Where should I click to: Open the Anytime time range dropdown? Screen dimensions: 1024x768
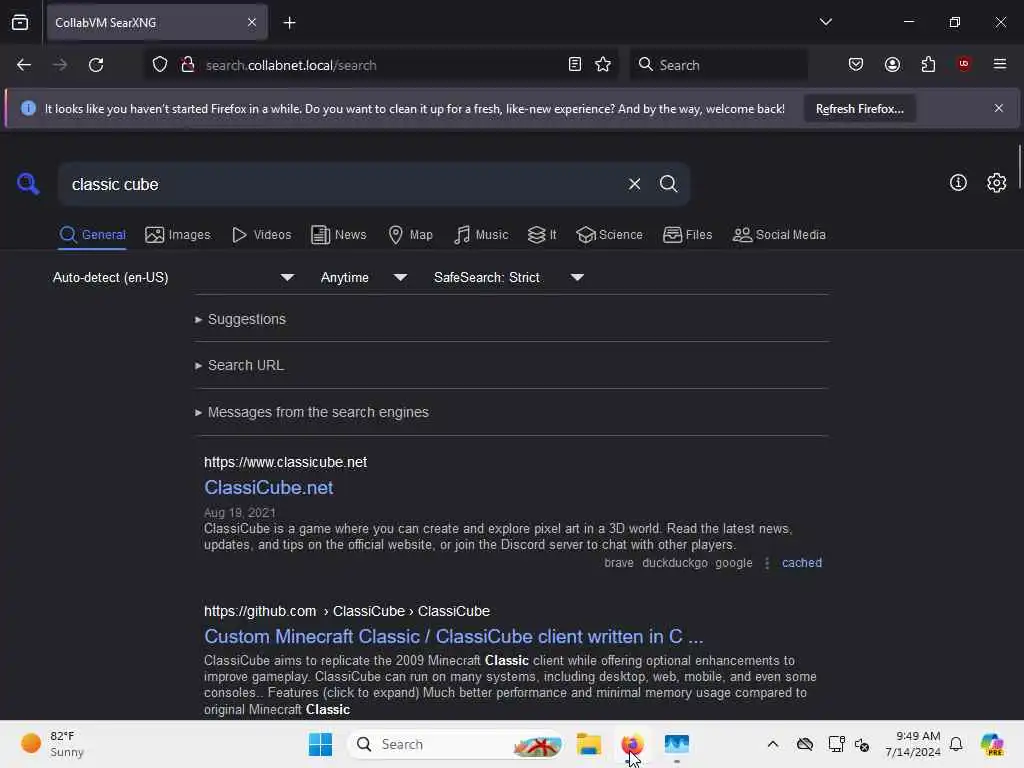coord(364,278)
